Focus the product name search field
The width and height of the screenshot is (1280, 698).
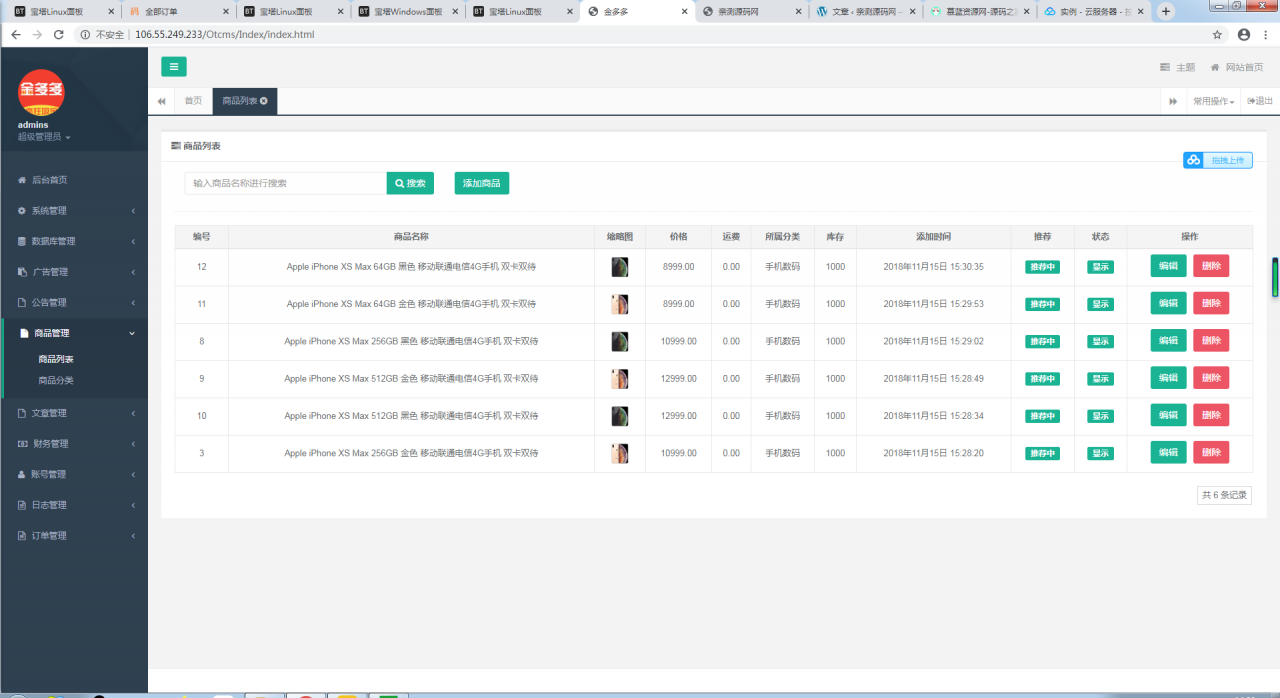286,183
